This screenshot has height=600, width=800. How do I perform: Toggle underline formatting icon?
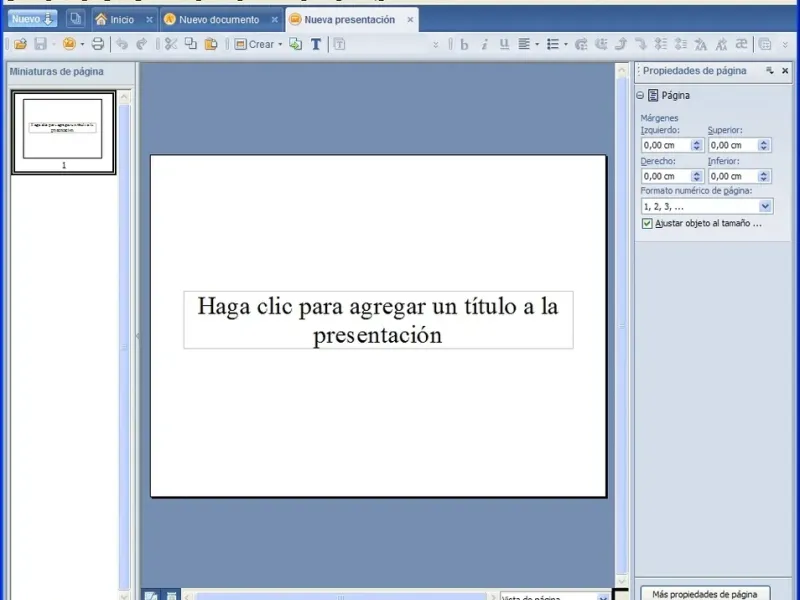[504, 44]
